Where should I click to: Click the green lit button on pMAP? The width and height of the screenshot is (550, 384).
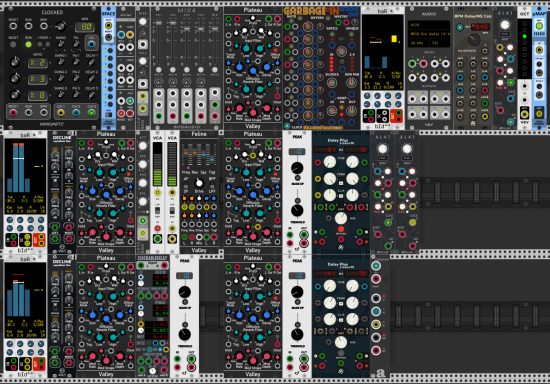coord(539,26)
